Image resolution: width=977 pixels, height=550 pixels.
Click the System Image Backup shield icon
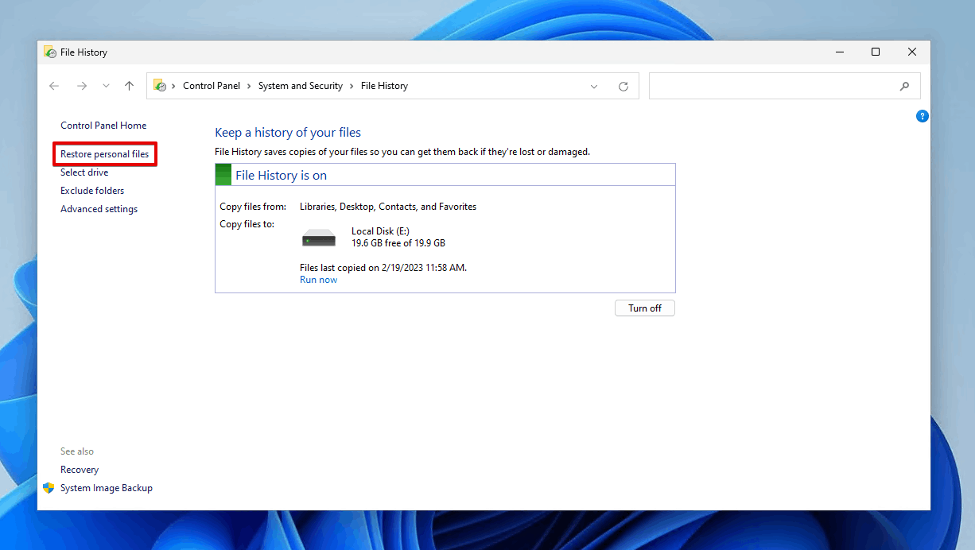49,488
